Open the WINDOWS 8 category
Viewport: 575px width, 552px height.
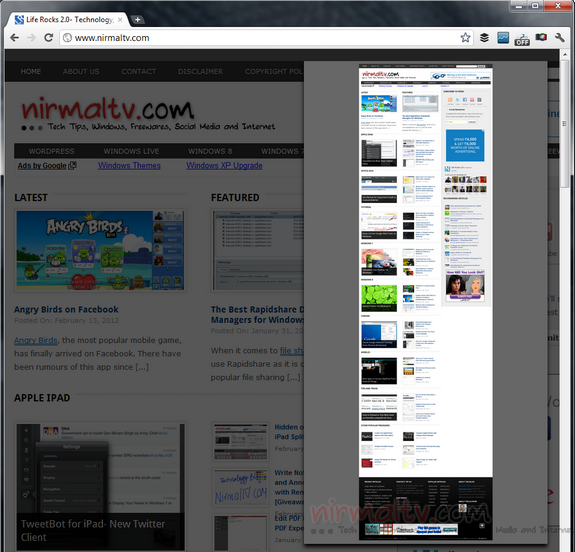(210, 151)
